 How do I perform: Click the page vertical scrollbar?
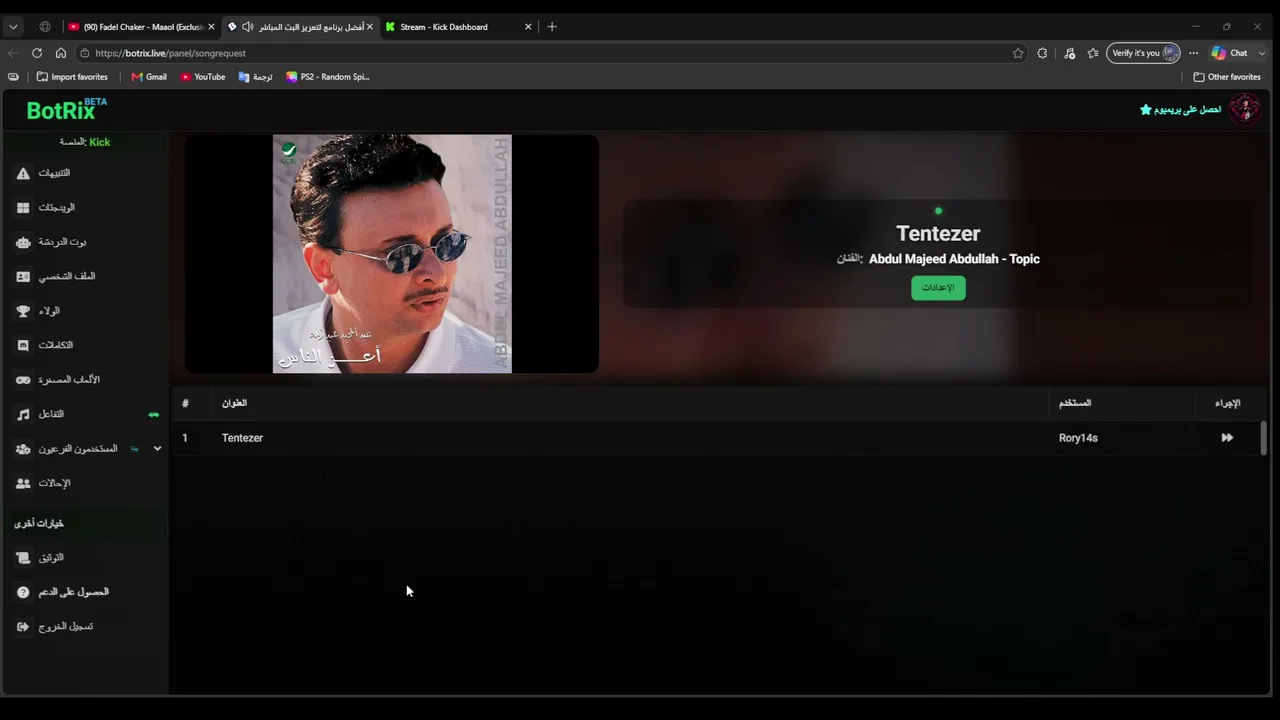pyautogui.click(x=1264, y=438)
